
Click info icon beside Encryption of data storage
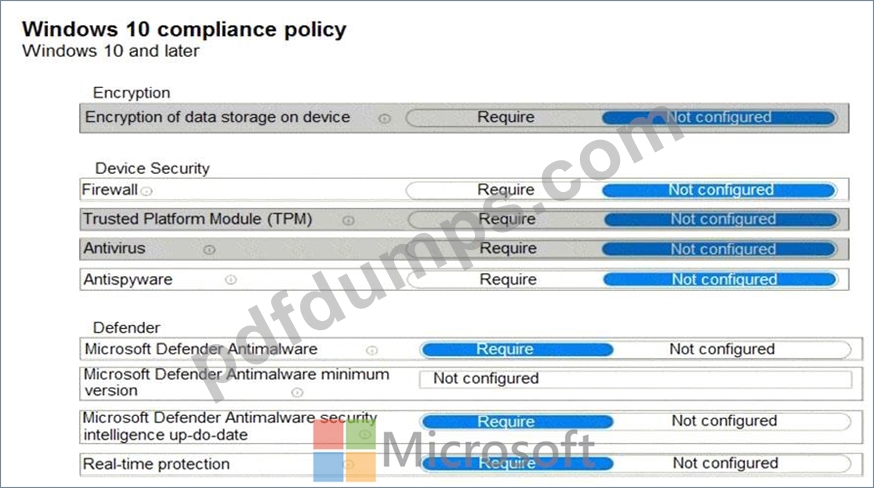[384, 118]
